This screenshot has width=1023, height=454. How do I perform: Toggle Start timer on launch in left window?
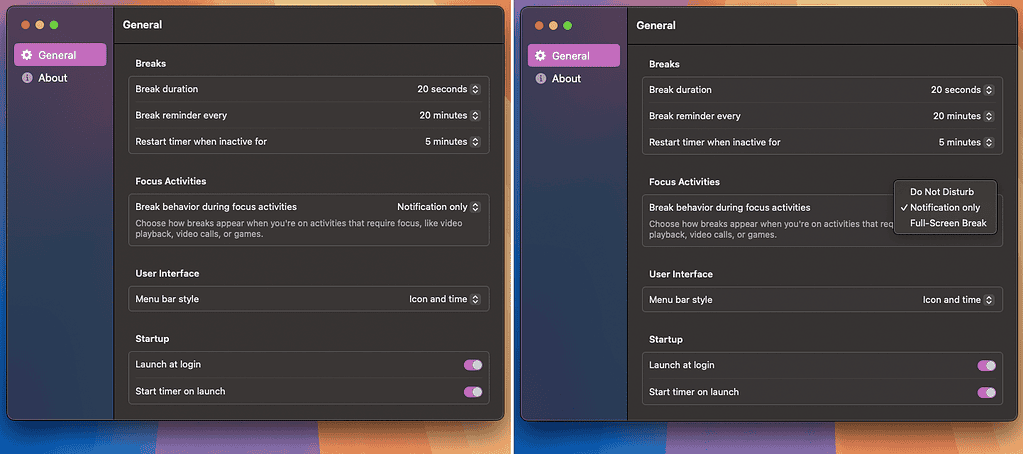click(x=472, y=391)
